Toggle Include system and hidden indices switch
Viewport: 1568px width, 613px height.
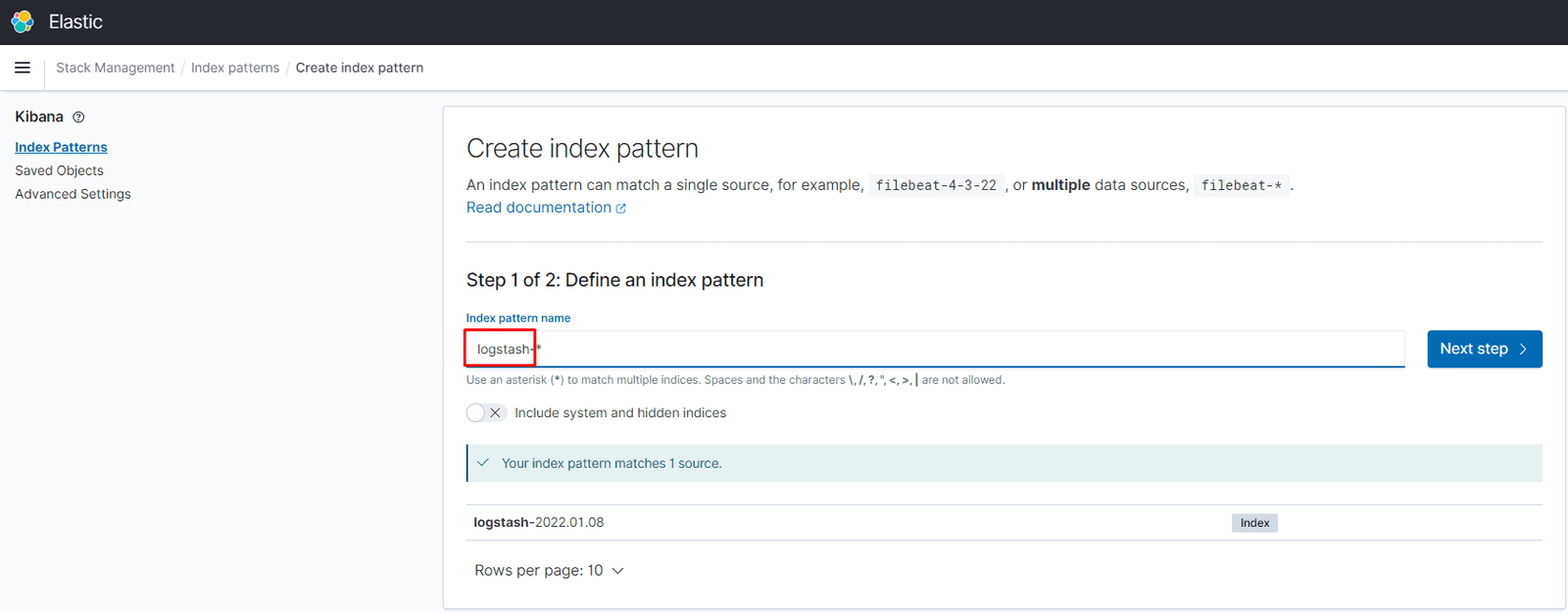pyautogui.click(x=486, y=413)
